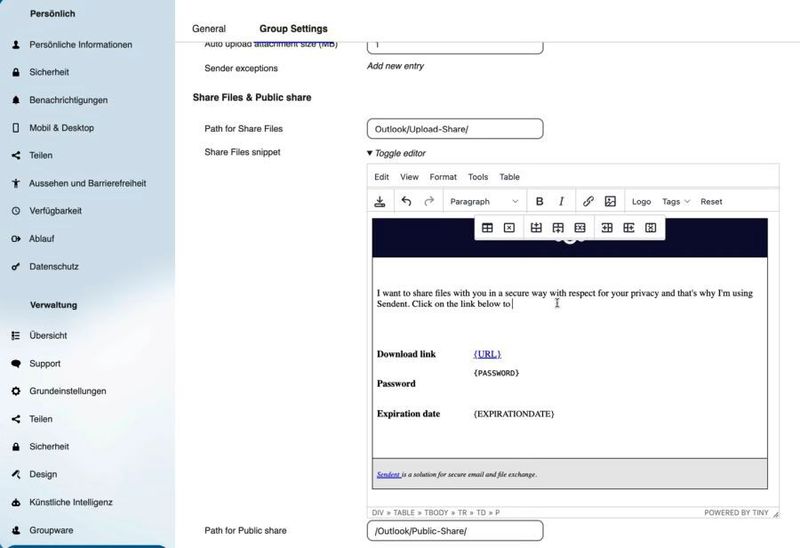Viewport: 800px width, 548px height.
Task: Click Mobil & Desktop phone icon
Action: click(x=16, y=128)
